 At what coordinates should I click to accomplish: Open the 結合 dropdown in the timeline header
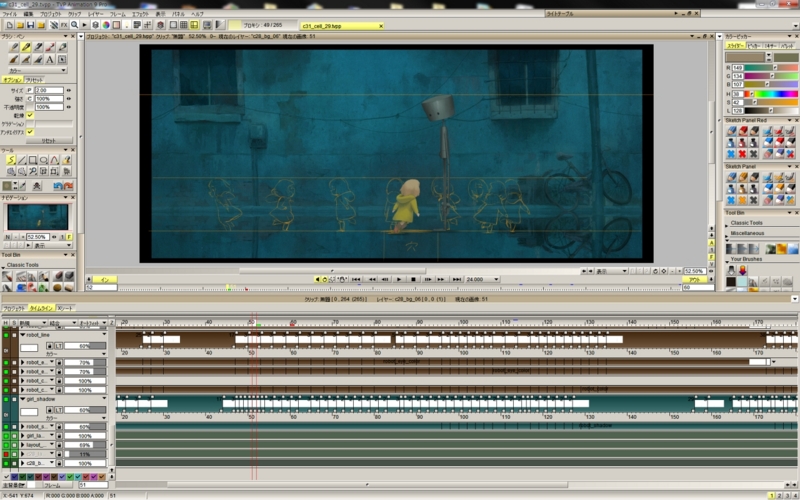coord(62,323)
